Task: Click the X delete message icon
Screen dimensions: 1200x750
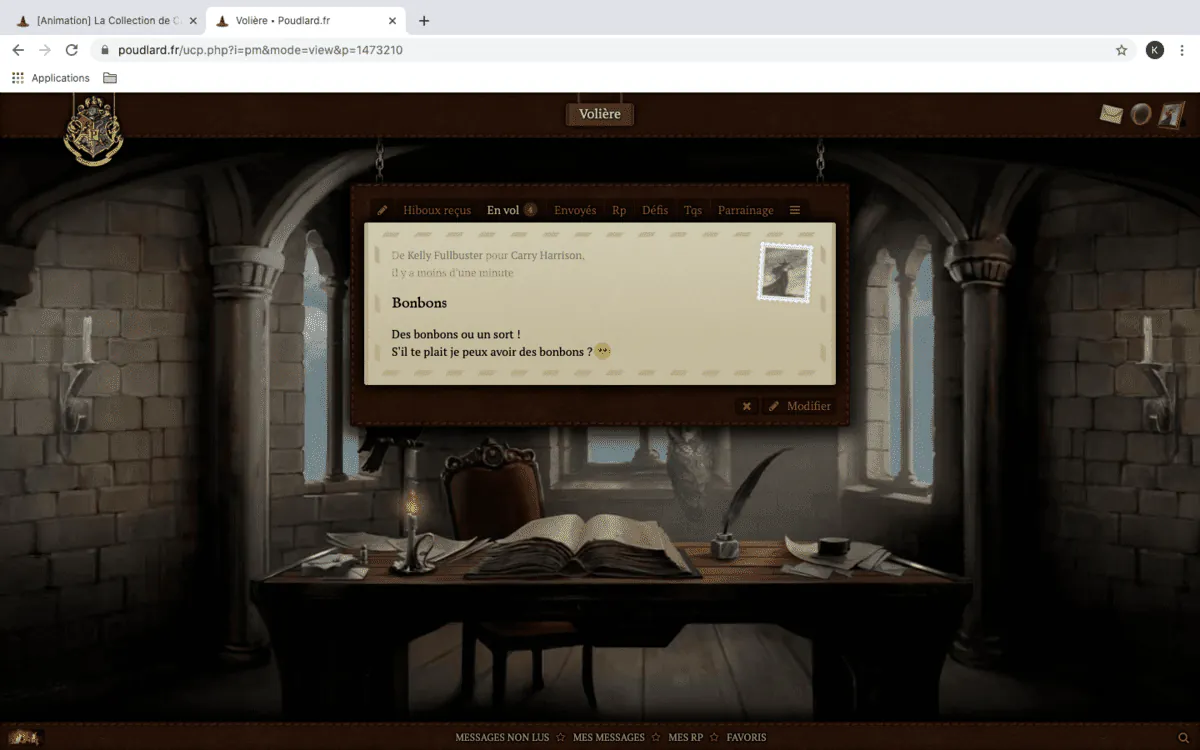Action: (746, 406)
